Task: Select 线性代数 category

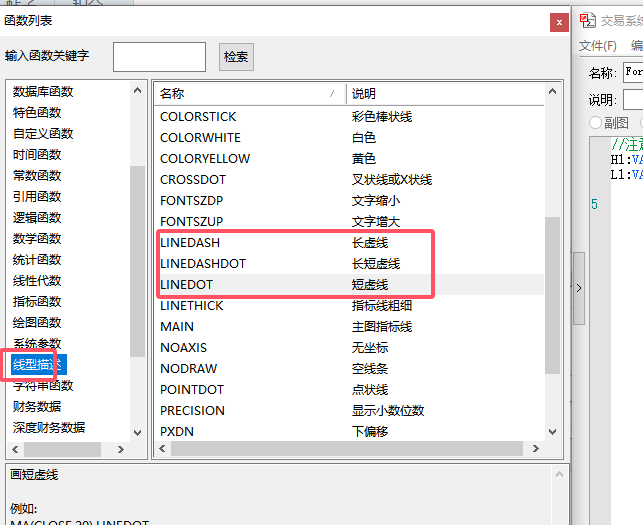Action: pyautogui.click(x=37, y=281)
